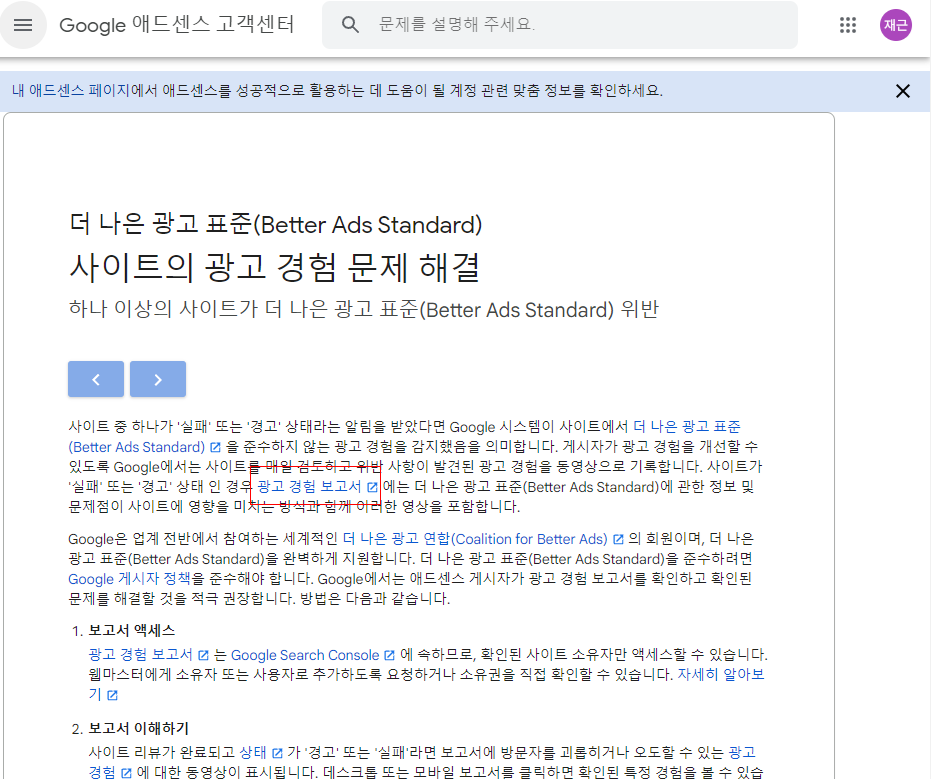The image size is (931, 779).
Task: Click the Google 애드센스 고객센터 logo title
Action: pos(177,25)
